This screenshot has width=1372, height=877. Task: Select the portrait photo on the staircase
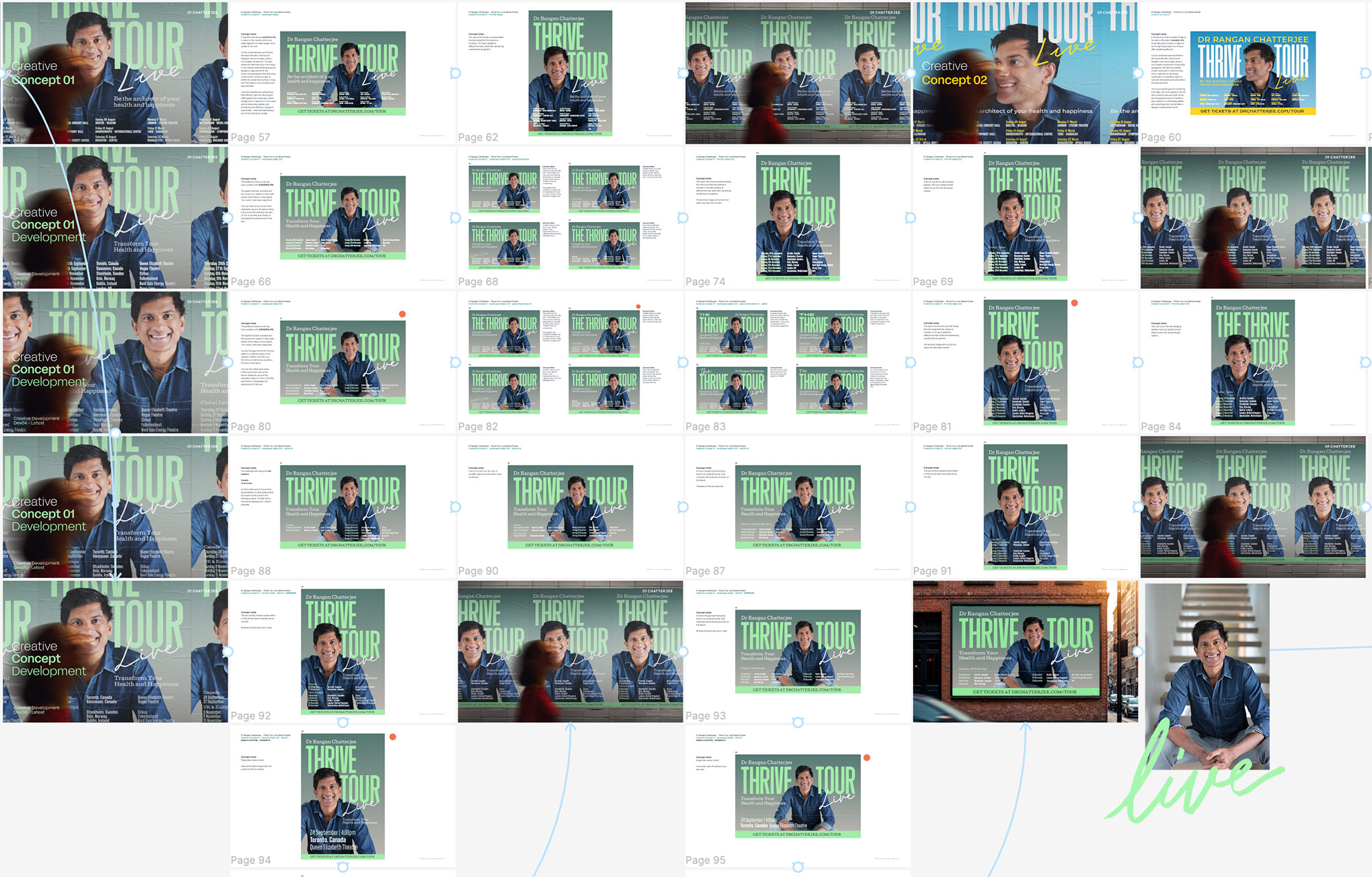(x=1207, y=676)
